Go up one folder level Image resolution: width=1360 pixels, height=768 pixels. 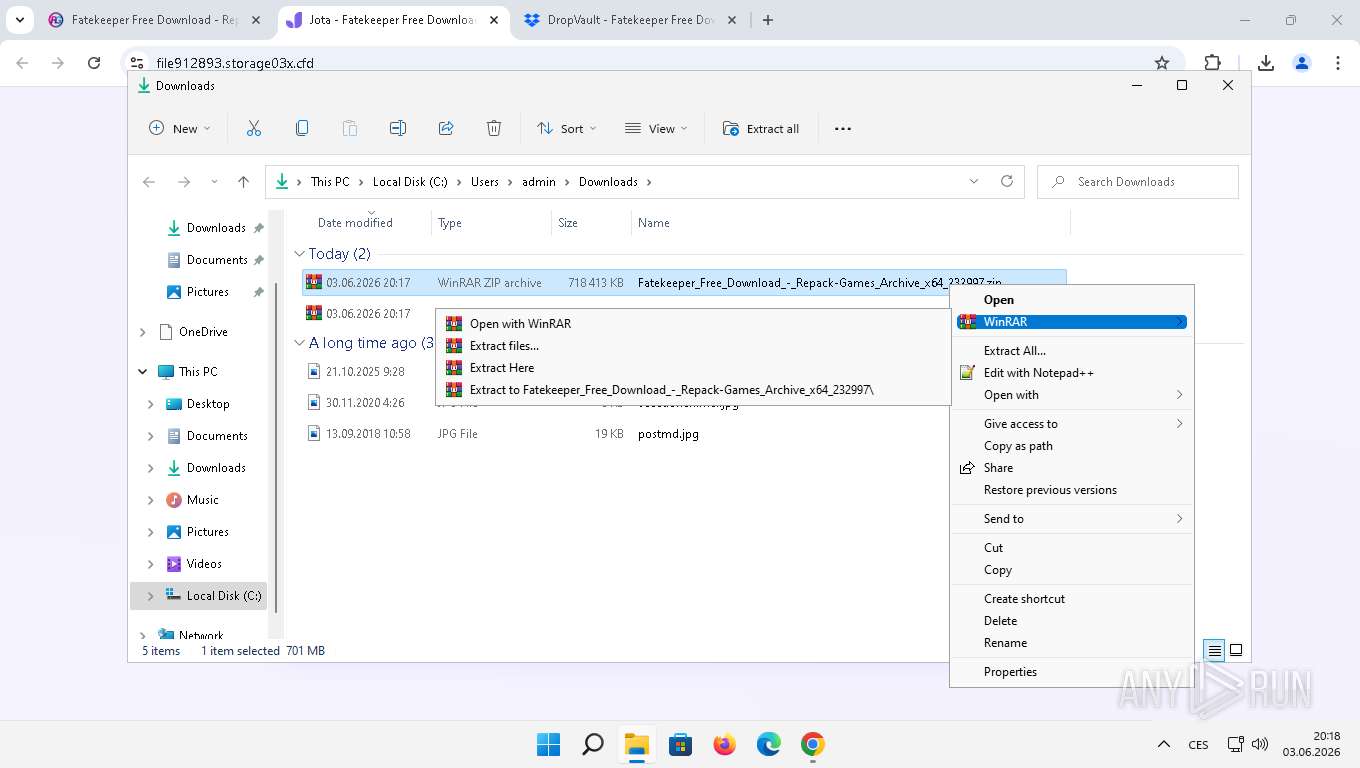pyautogui.click(x=243, y=182)
